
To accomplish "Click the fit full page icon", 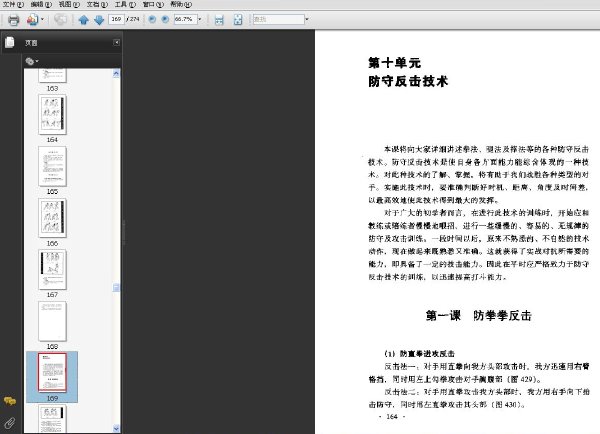I will pyautogui.click(x=238, y=20).
